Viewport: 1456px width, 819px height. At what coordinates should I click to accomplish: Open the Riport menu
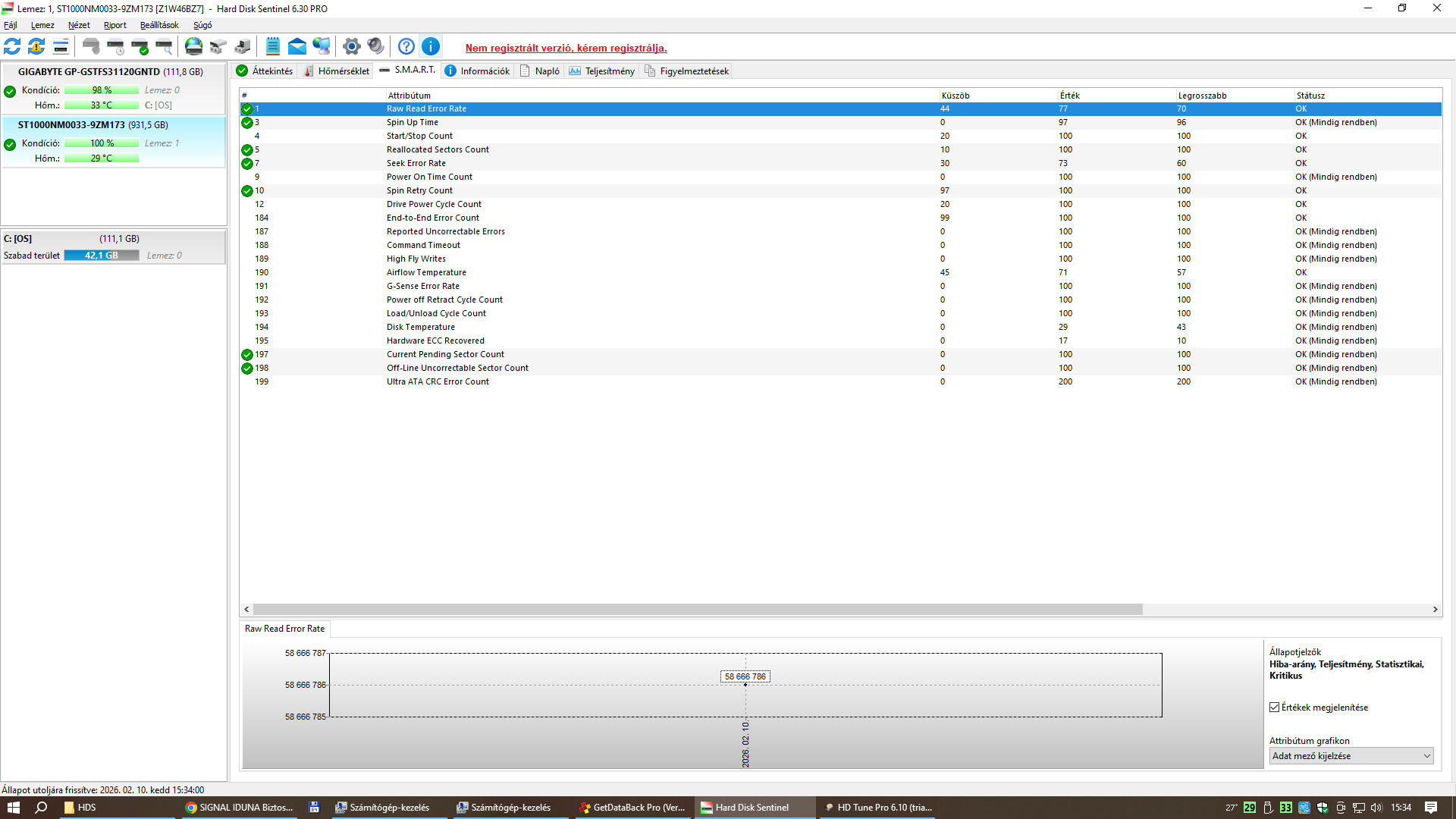[115, 25]
